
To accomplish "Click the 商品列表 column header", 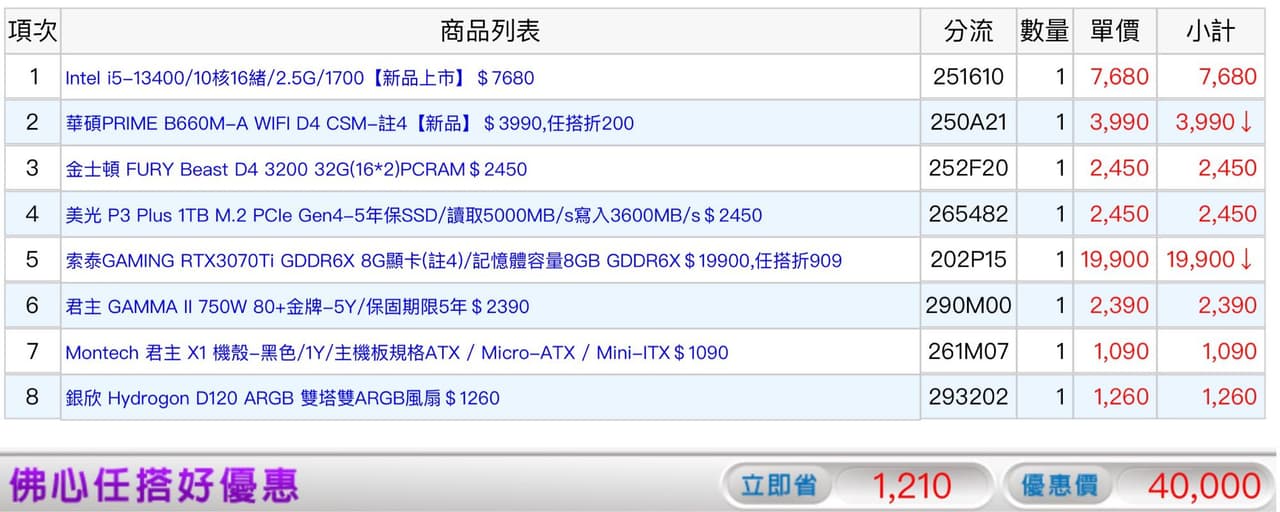I will tap(489, 31).
